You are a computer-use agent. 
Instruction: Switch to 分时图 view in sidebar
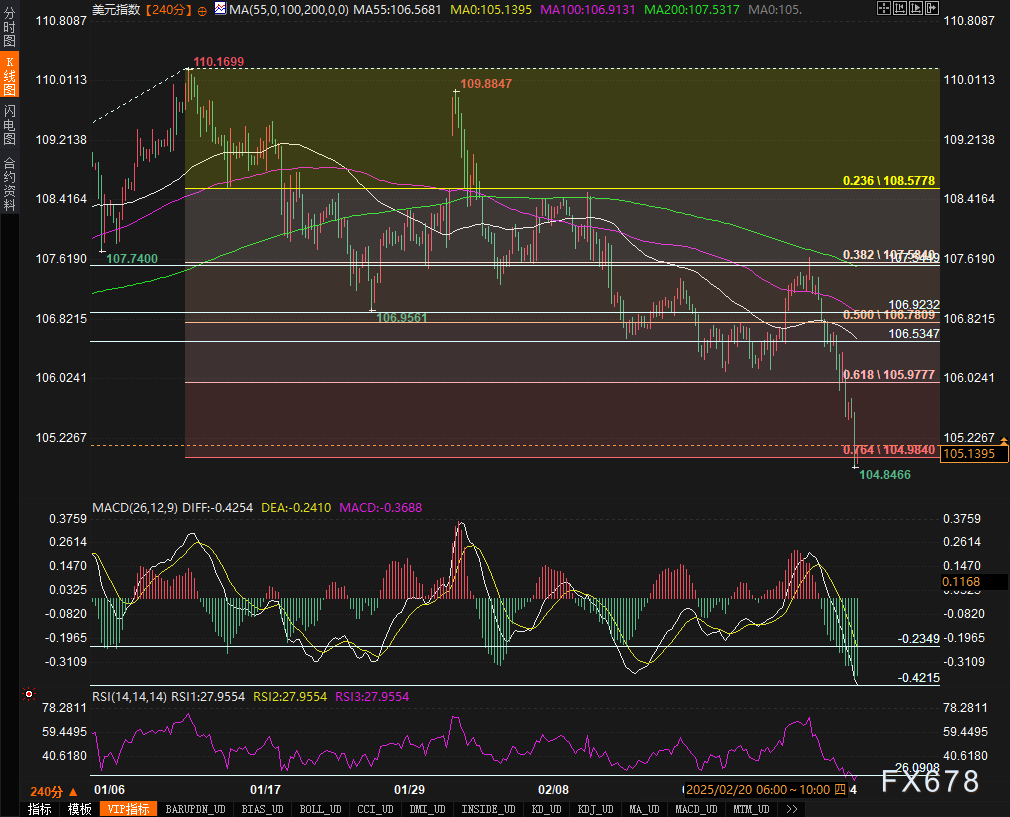[x=9, y=27]
